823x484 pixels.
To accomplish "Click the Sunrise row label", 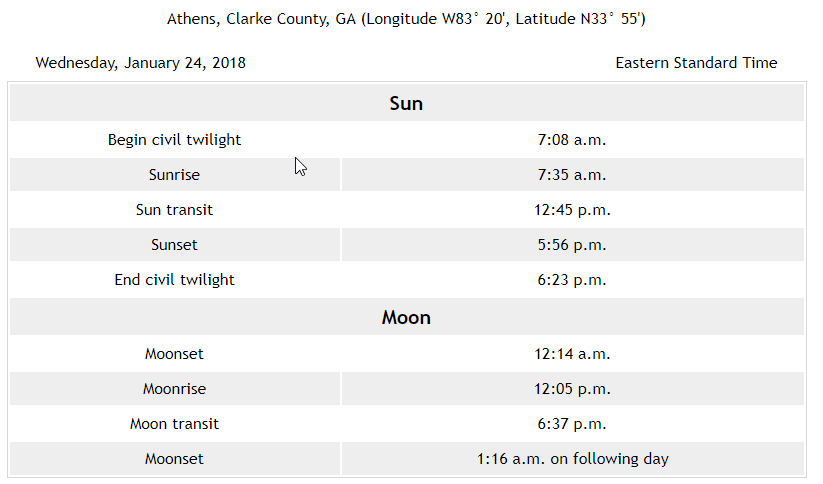I will 174,174.
